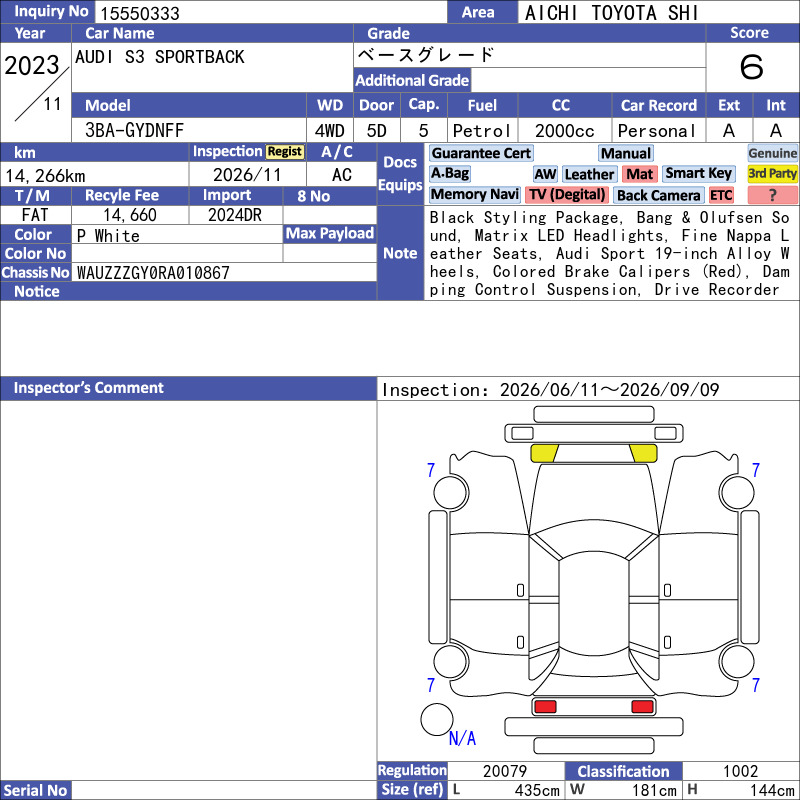
Task: Click the height value 144cm
Action: [772, 790]
